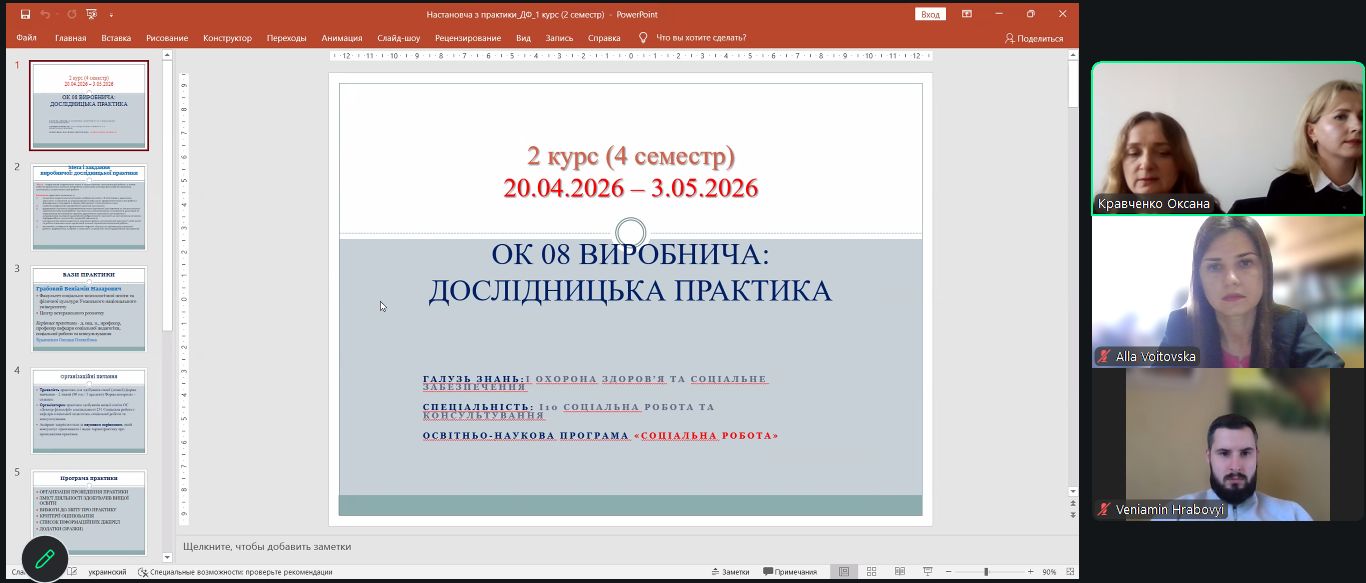Image resolution: width=1366 pixels, height=583 pixels.
Task: Open the Переходы ribbon tab
Action: pos(287,38)
